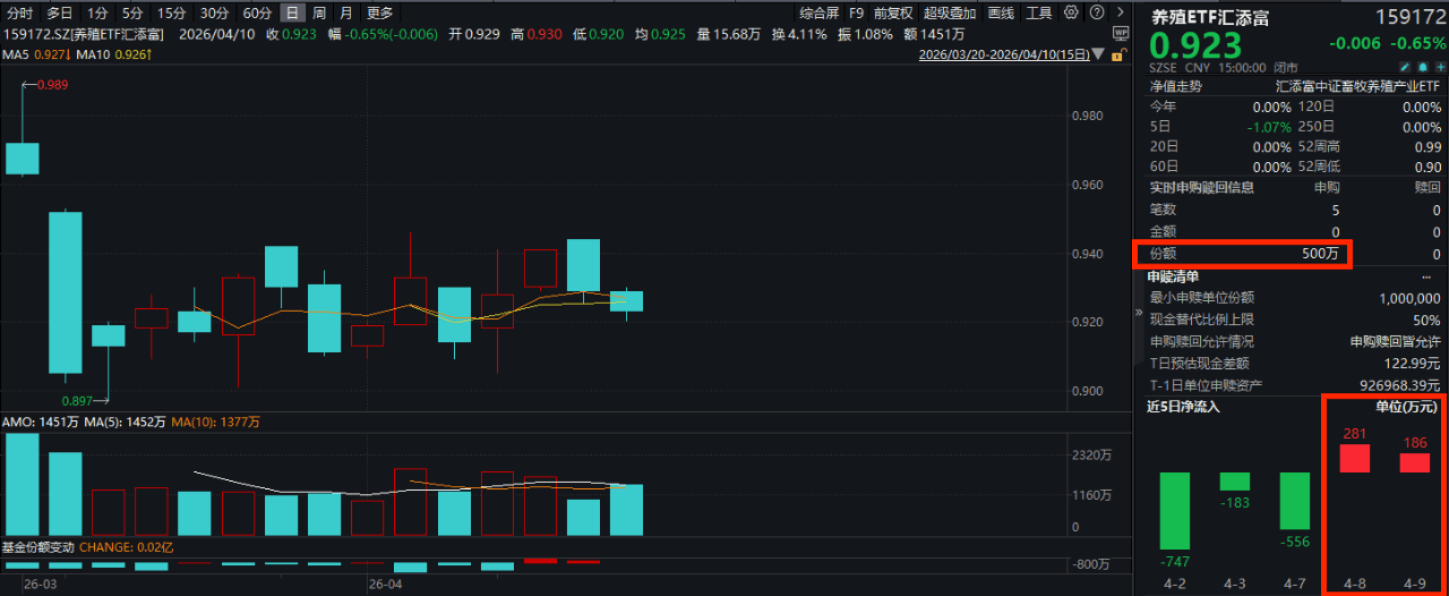Switch to the 周 weekly chart tab
Image resolution: width=1449 pixels, height=596 pixels.
[x=319, y=13]
